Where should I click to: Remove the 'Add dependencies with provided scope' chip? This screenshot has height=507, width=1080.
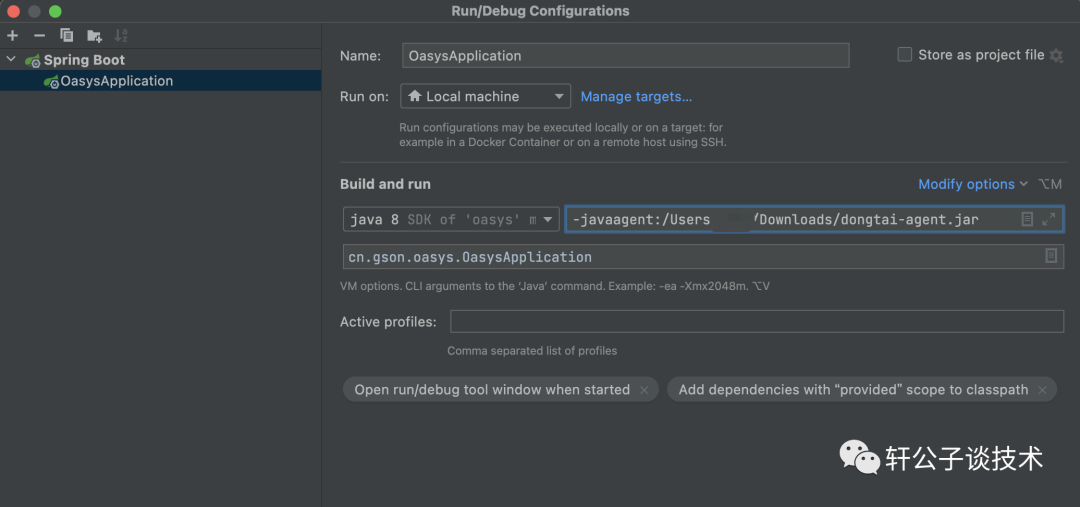coord(1042,390)
